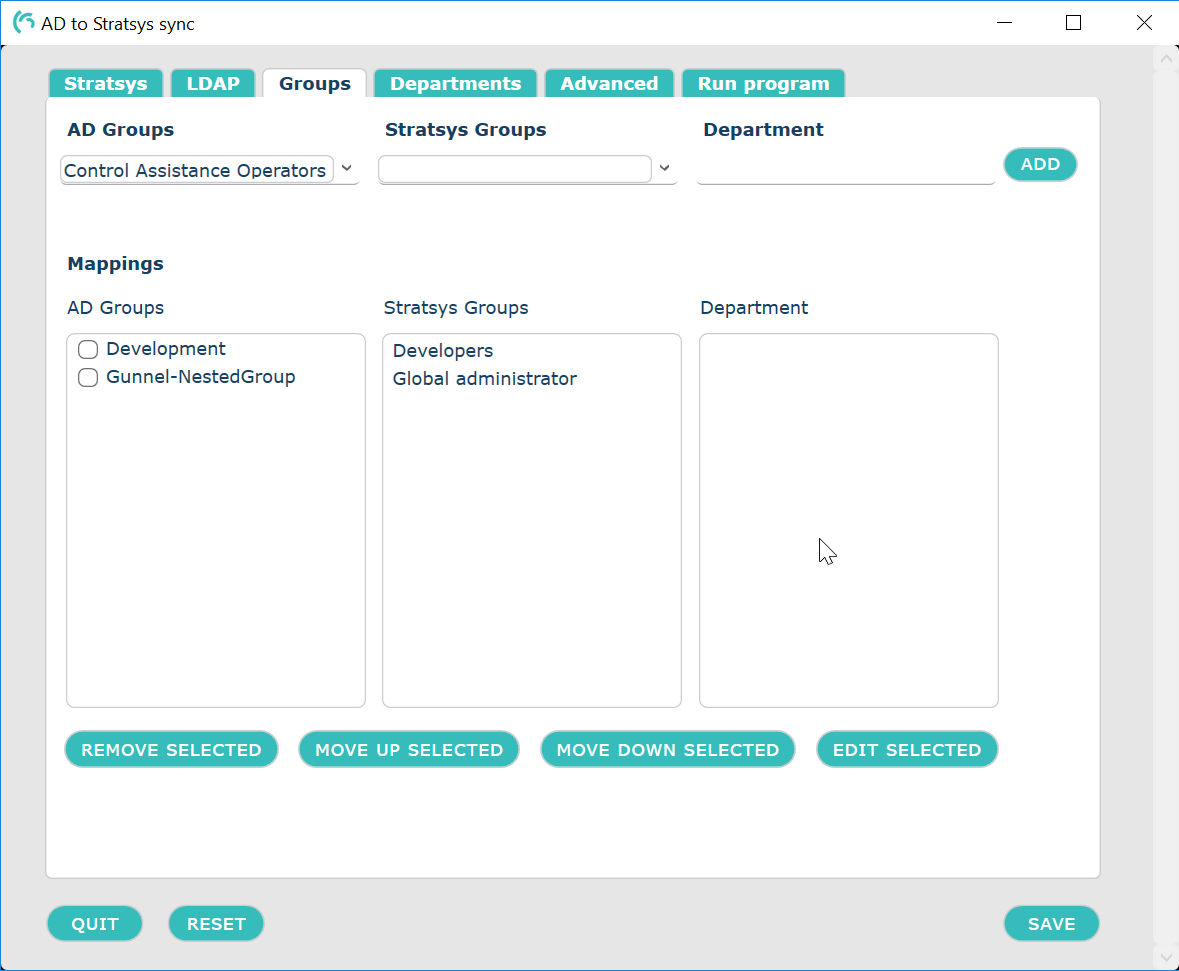Screen dimensions: 1179x971
Task: Click the Gunnel-NestedGroup mapping label
Action: tap(201, 377)
